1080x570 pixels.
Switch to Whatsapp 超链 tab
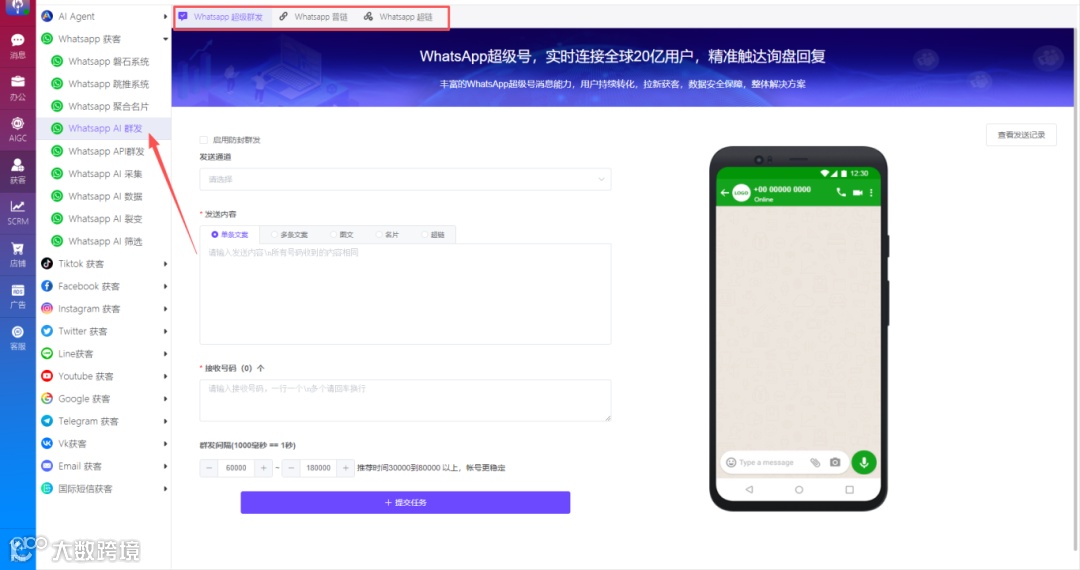(x=399, y=17)
